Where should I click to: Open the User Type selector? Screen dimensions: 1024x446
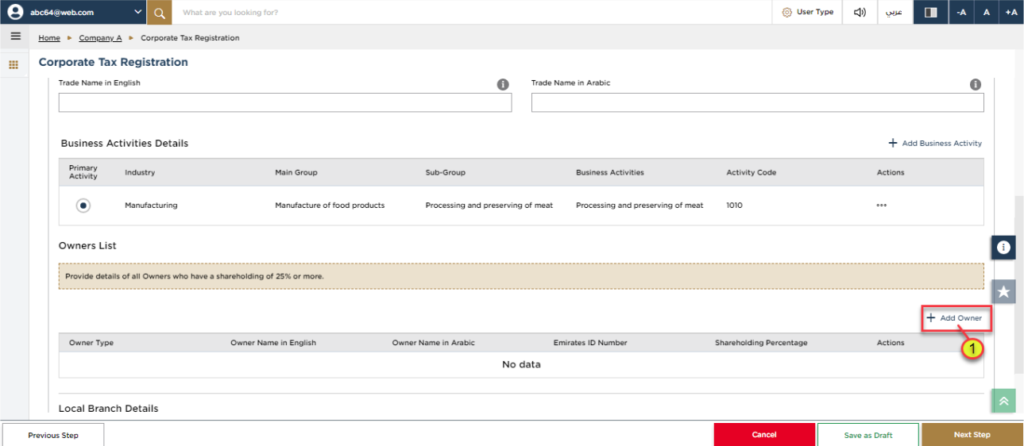pyautogui.click(x=808, y=12)
